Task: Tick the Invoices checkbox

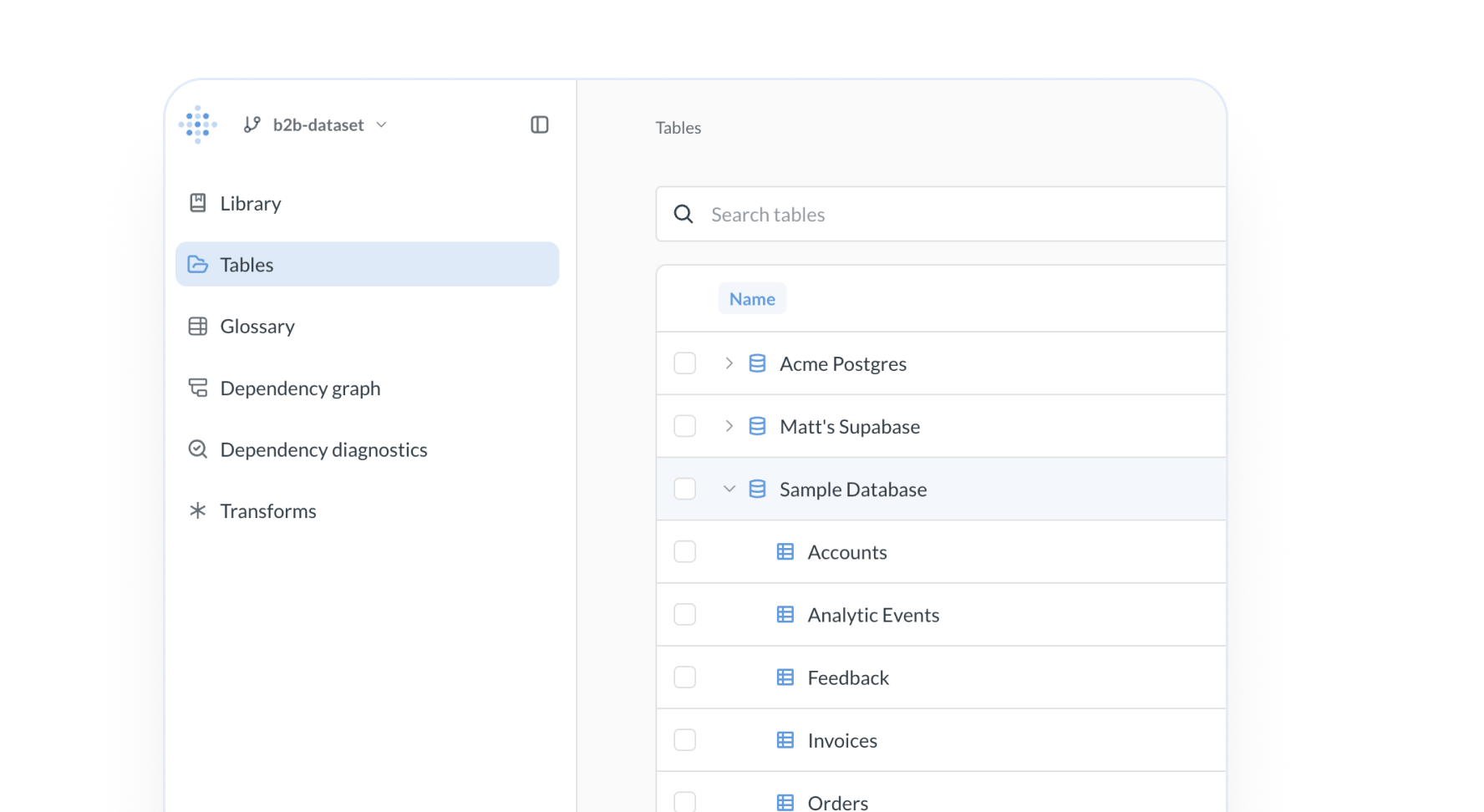Action: click(x=684, y=739)
